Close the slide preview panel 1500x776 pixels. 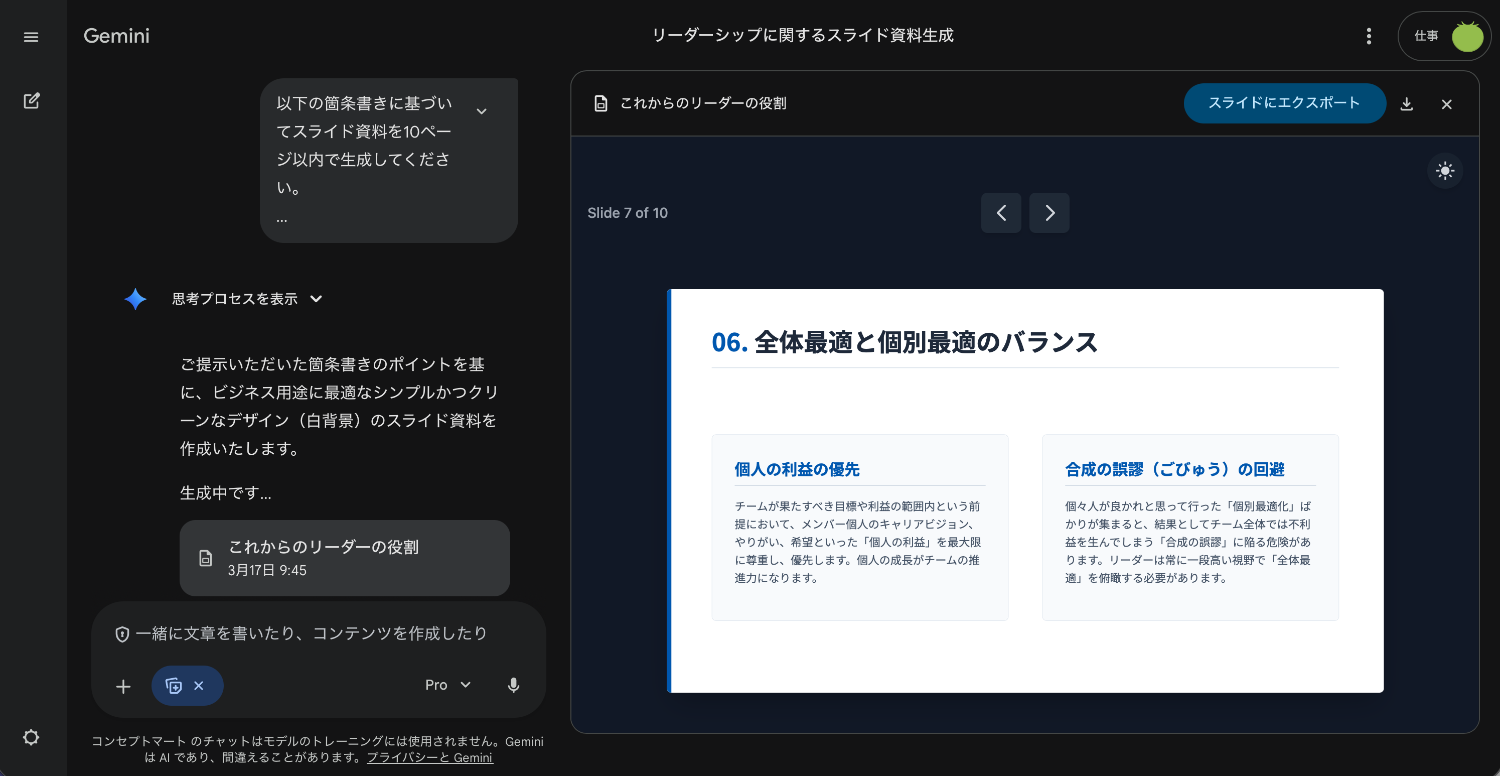click(x=1446, y=104)
